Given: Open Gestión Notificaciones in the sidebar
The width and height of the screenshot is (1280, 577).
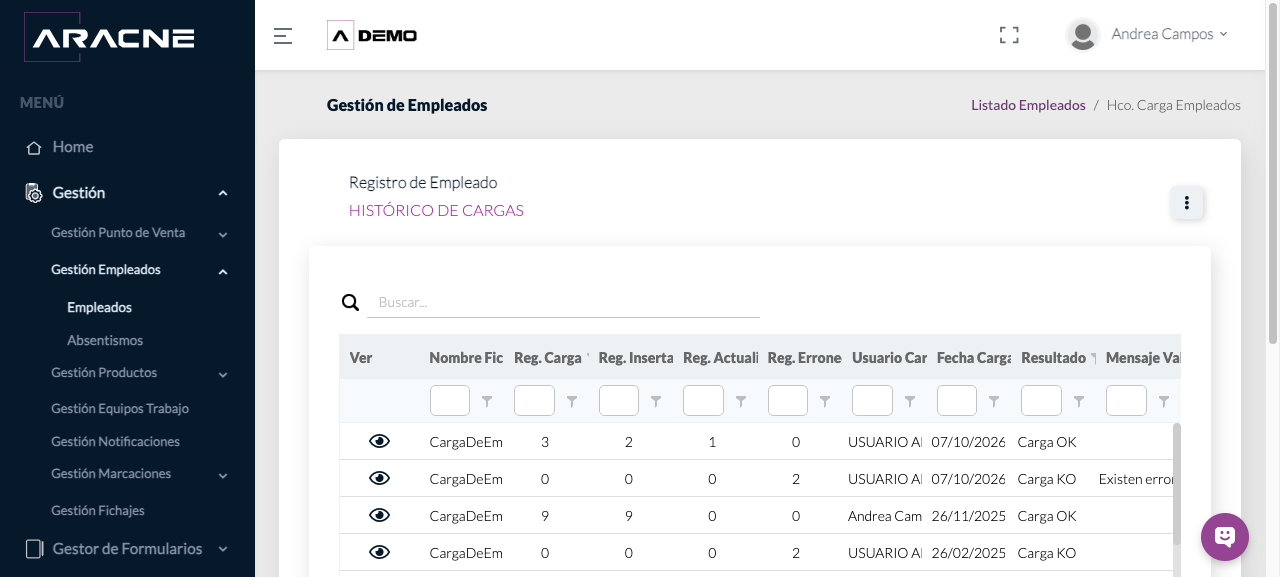Looking at the screenshot, I should [116, 441].
